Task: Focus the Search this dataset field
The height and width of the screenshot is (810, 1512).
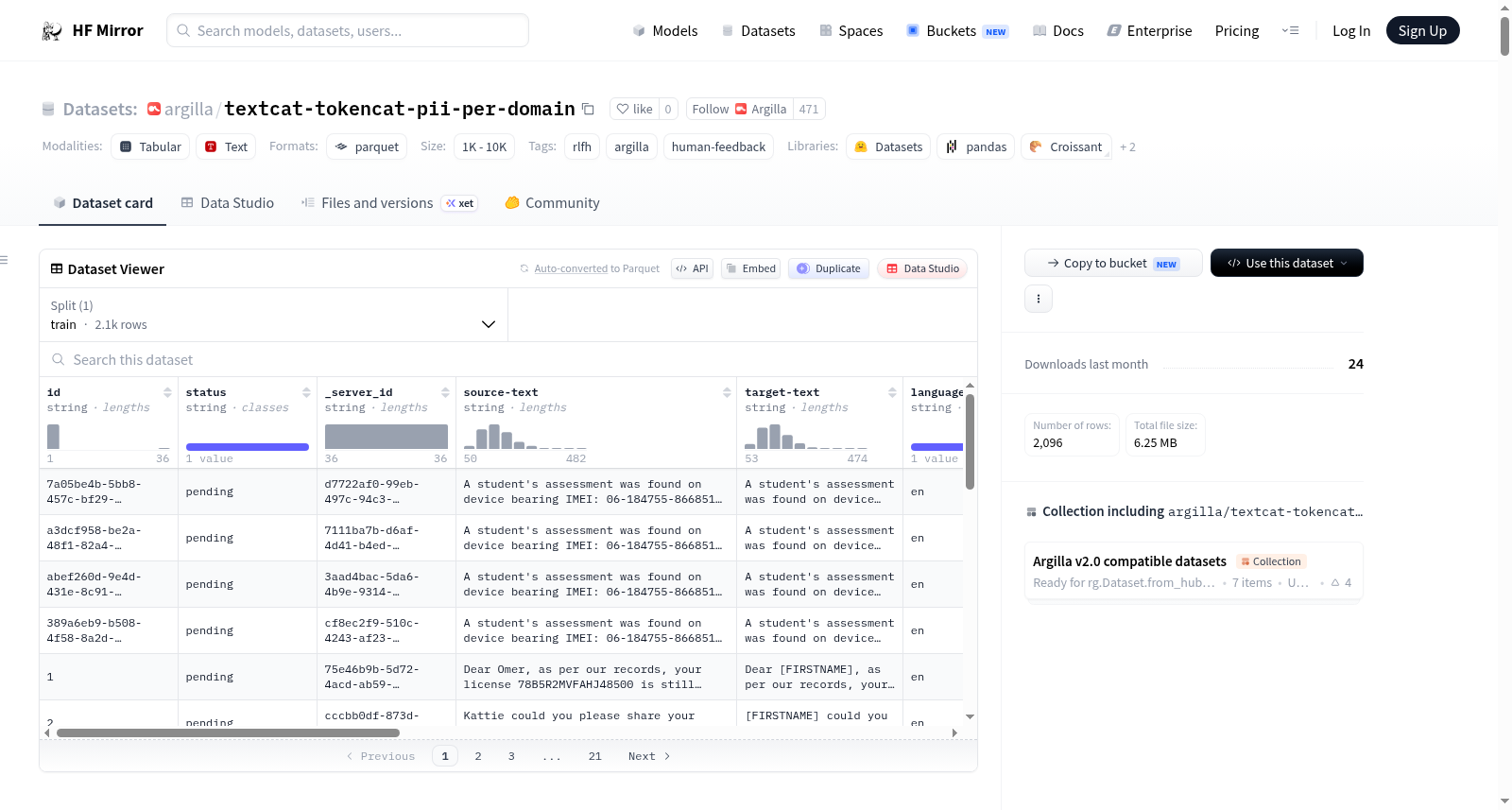Action: [508, 360]
